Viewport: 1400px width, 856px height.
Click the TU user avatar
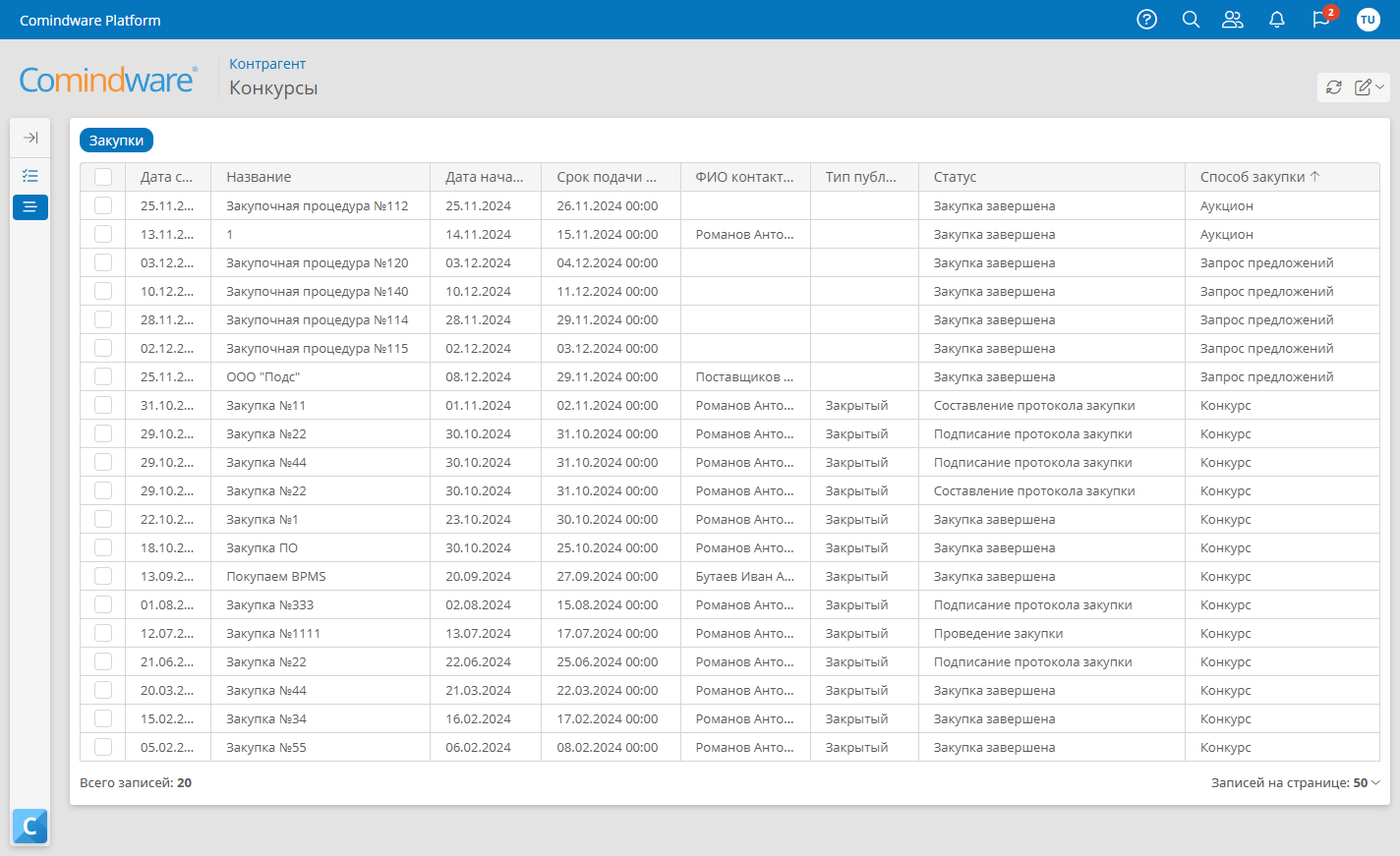click(1368, 20)
